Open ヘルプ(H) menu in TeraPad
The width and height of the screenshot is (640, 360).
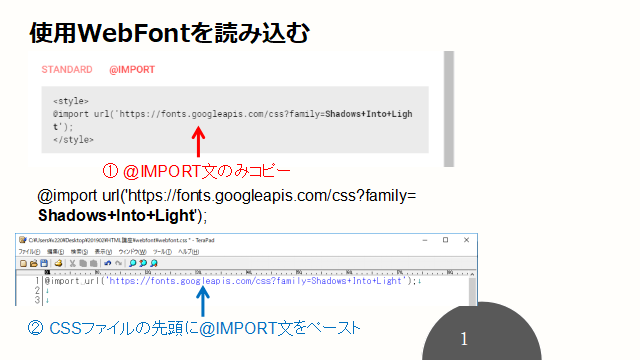tap(189, 252)
